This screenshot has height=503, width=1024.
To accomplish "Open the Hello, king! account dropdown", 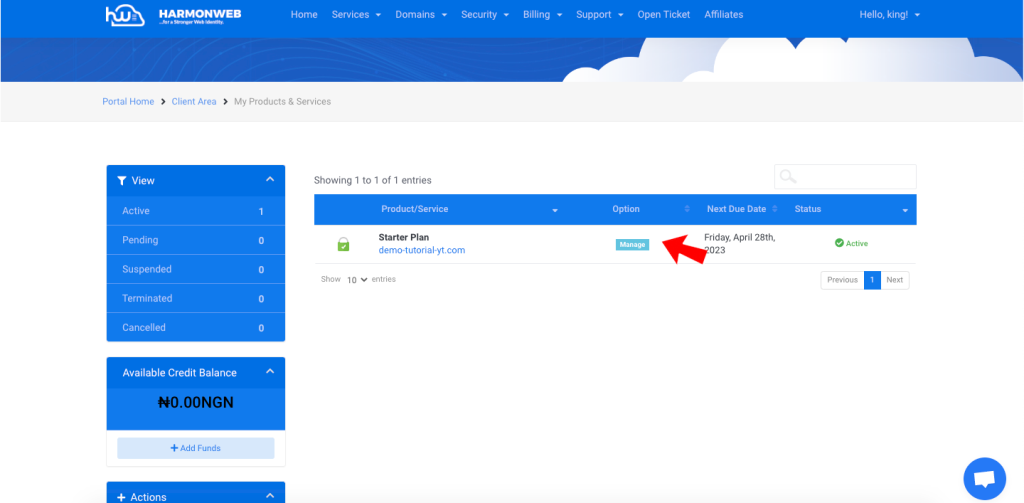I will (x=889, y=15).
